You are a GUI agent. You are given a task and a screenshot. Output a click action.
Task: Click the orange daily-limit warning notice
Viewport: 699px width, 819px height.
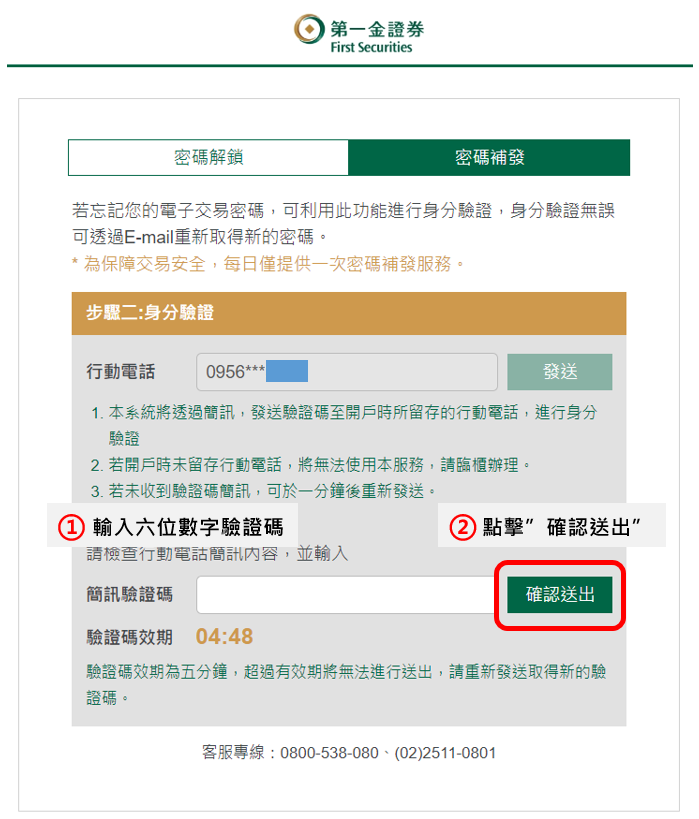click(268, 264)
